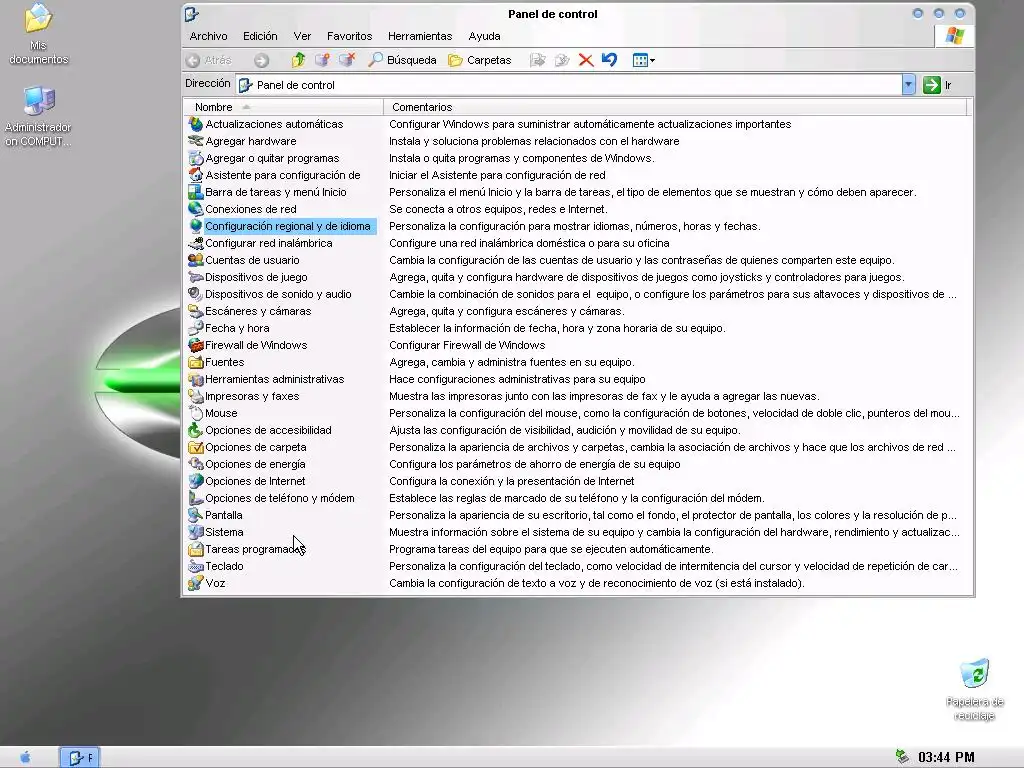The image size is (1024, 768).
Task: Click the Voz item label
Action: [215, 583]
